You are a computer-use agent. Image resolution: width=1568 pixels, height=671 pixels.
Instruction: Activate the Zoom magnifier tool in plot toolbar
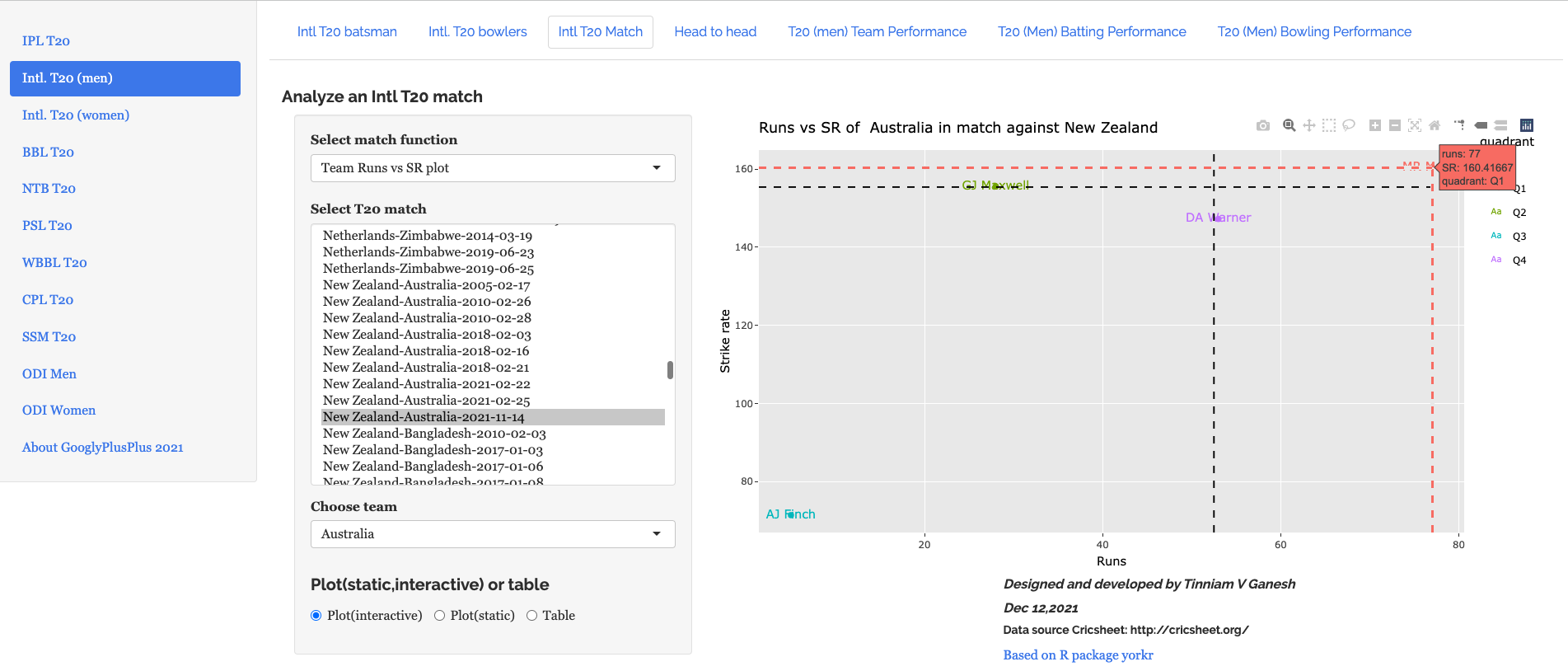(1289, 125)
